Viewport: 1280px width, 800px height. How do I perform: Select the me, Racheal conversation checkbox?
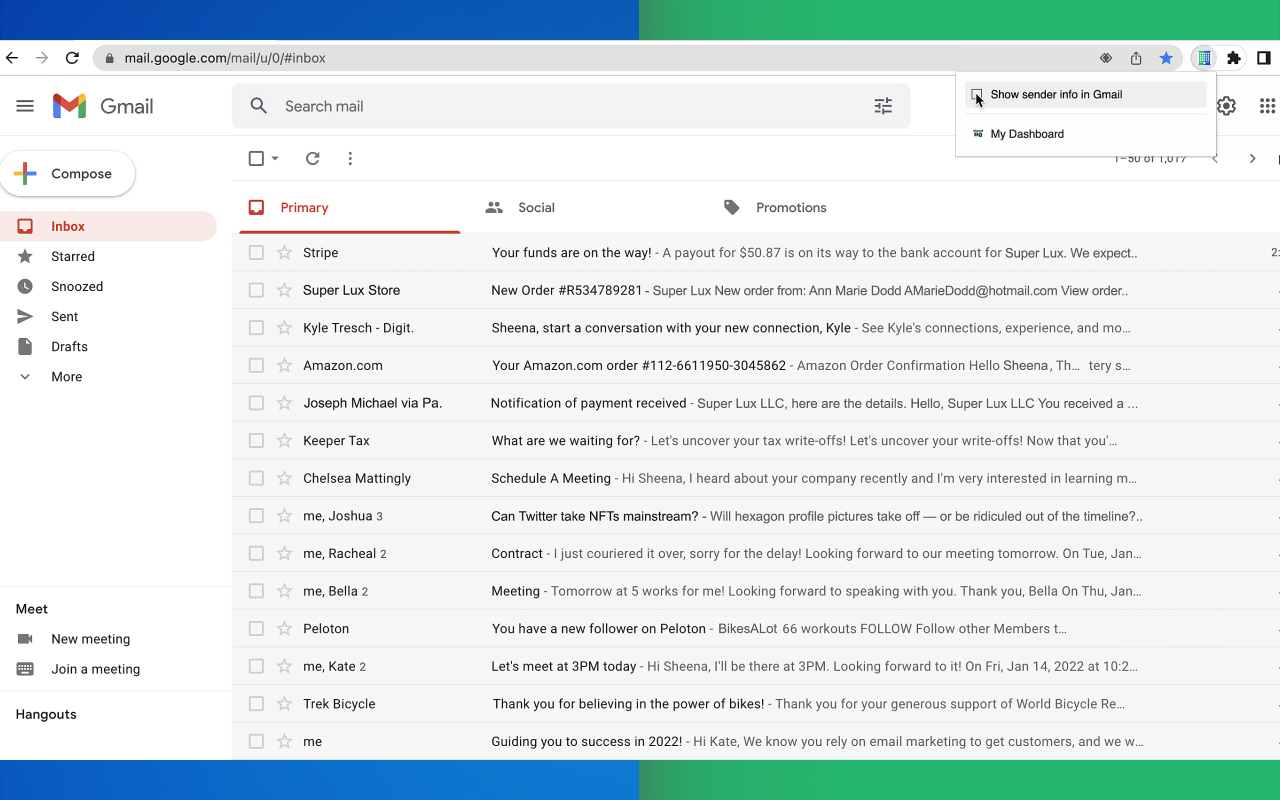pyautogui.click(x=256, y=554)
